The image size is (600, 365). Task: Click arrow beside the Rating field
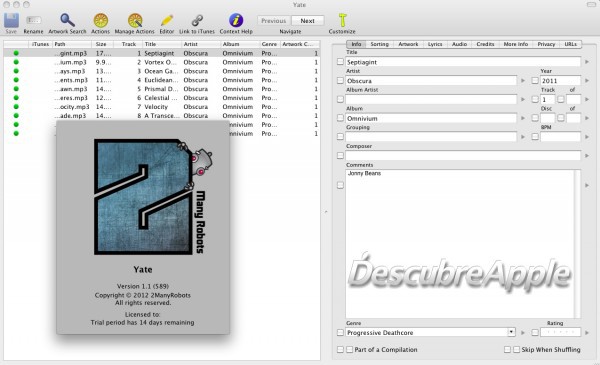pyautogui.click(x=587, y=333)
